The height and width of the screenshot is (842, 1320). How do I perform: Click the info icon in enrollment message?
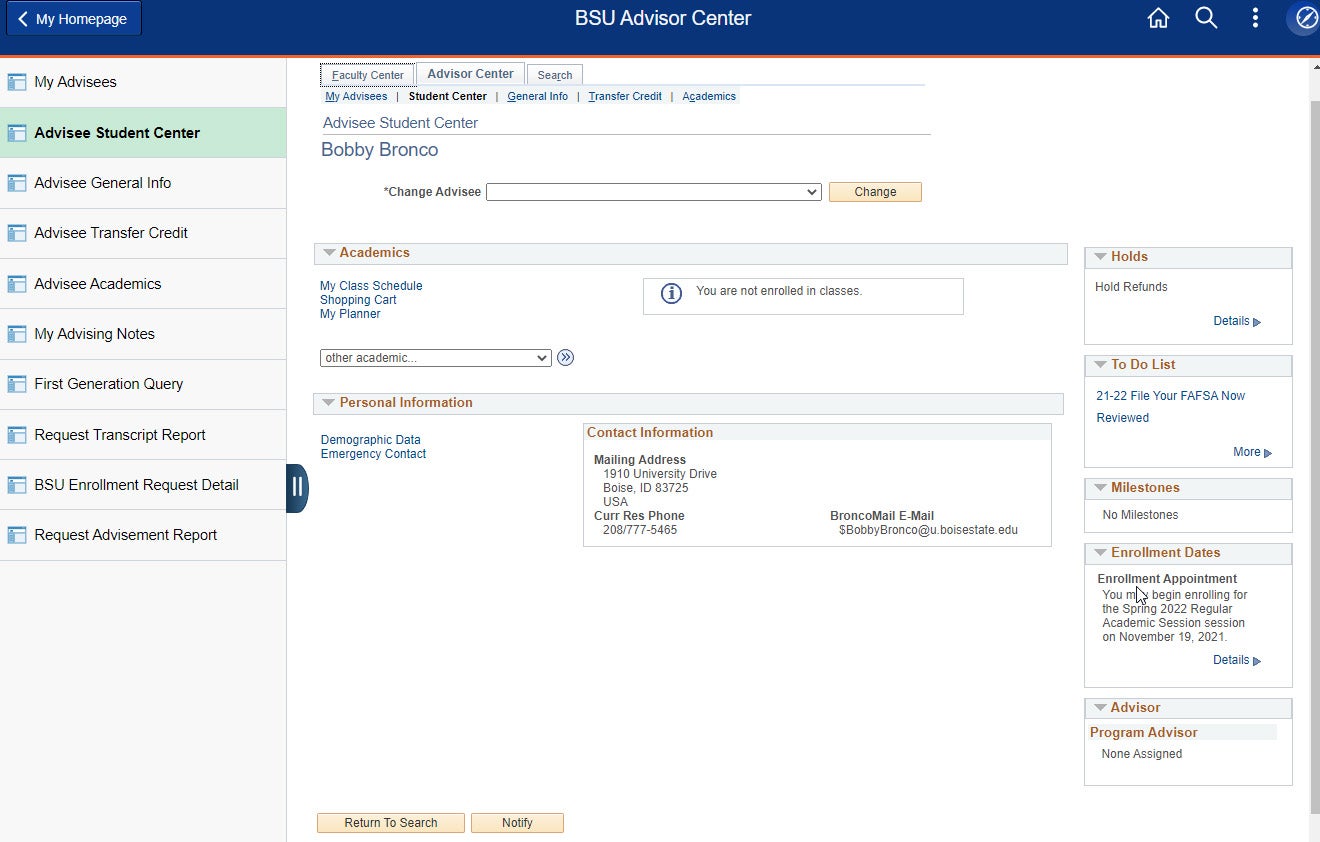click(671, 293)
